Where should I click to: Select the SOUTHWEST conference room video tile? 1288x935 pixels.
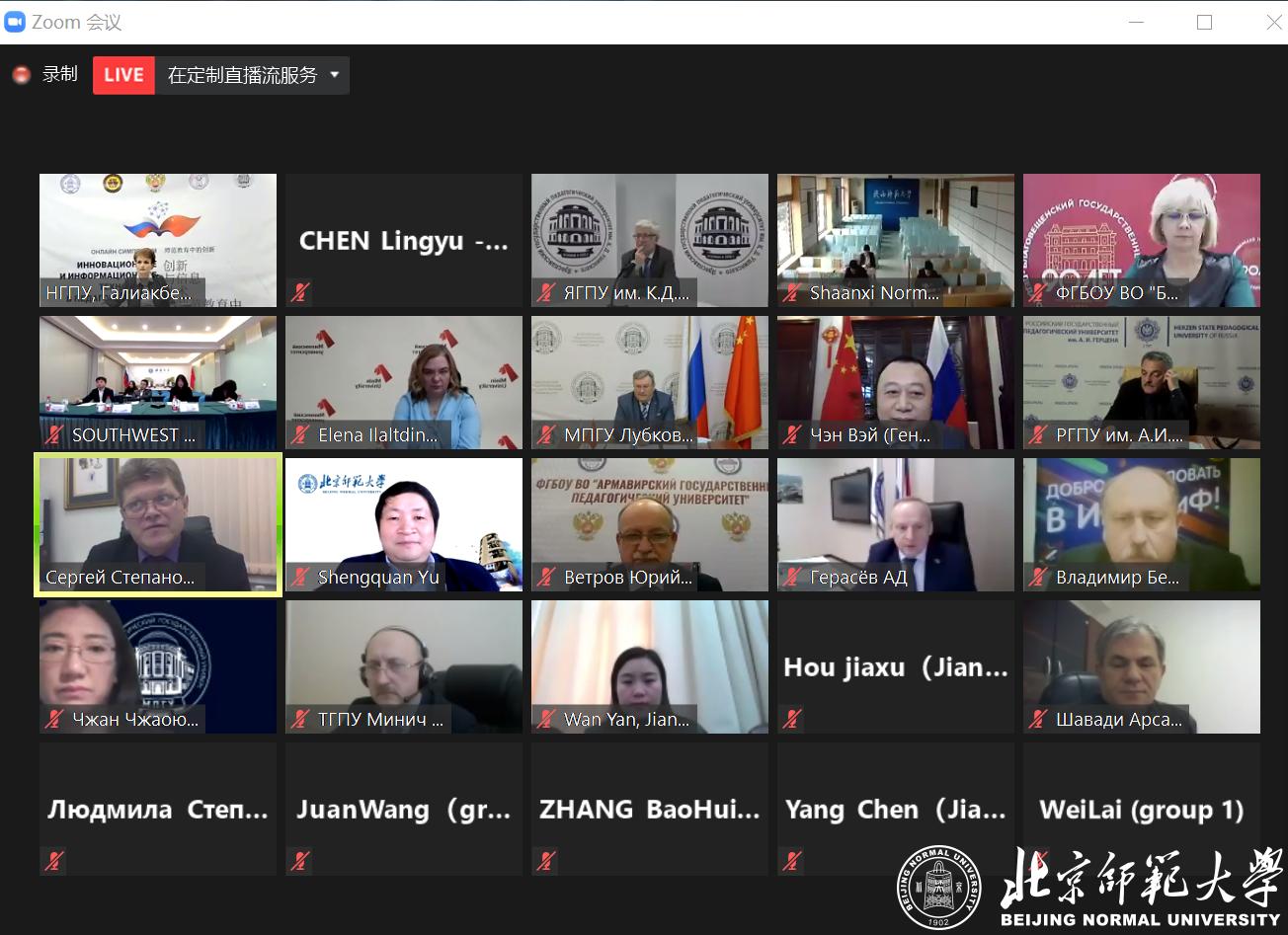[x=158, y=380]
